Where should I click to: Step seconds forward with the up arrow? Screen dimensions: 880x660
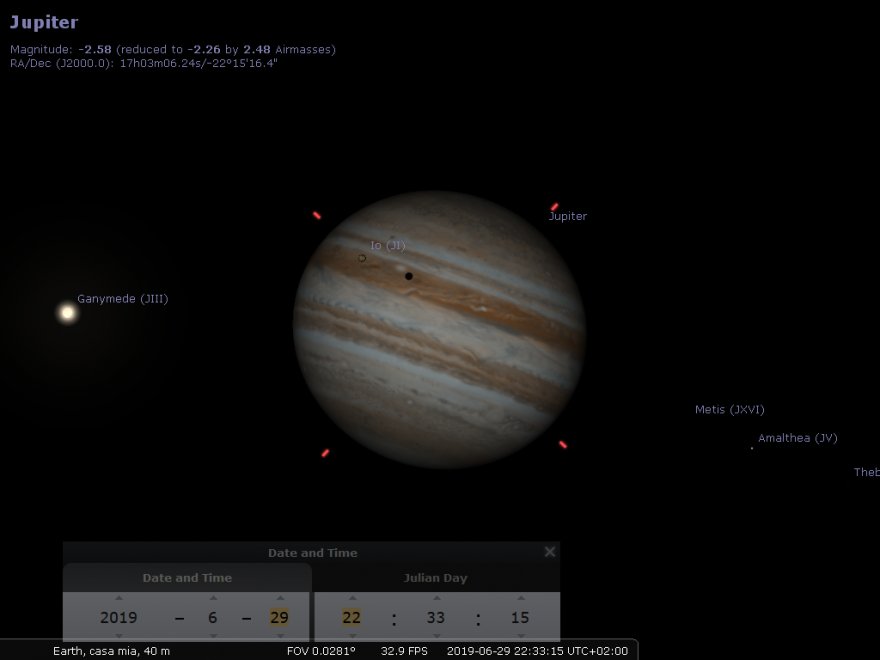[520, 598]
